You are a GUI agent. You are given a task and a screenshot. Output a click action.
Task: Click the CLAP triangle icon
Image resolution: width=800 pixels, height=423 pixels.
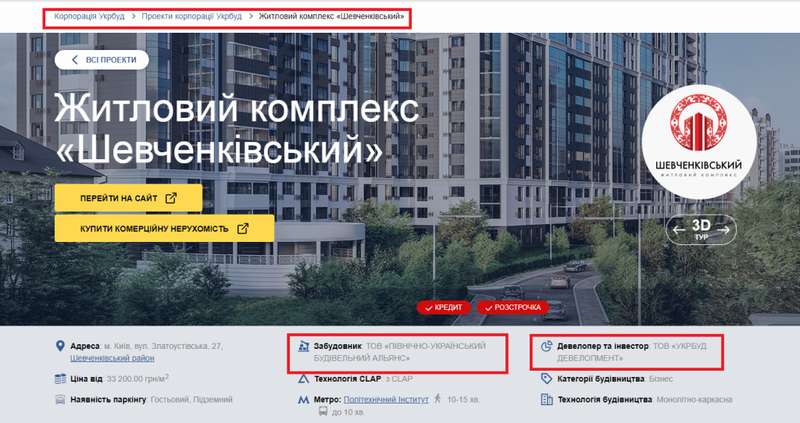point(304,379)
